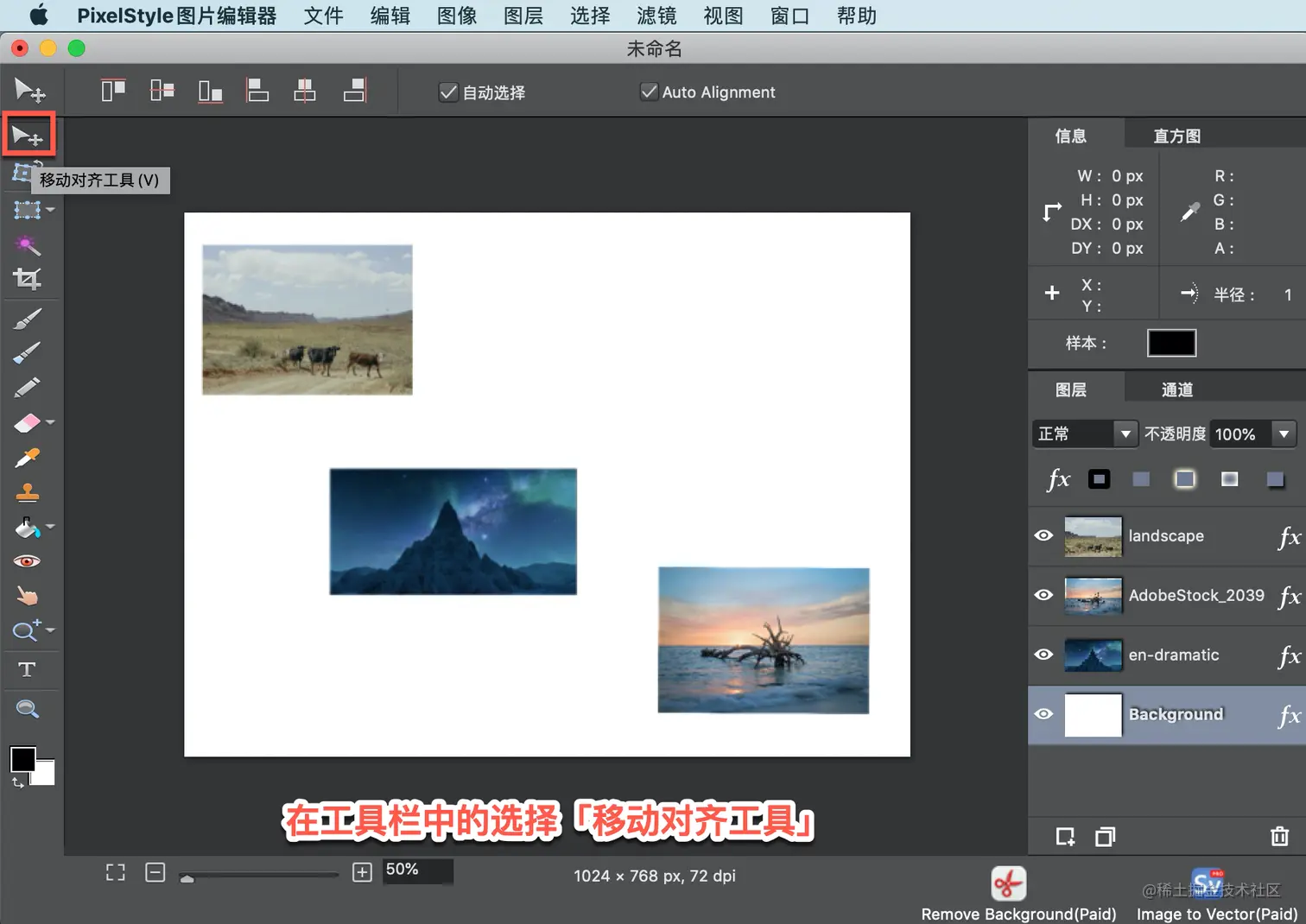Open the Apple menu
Viewport: 1306px width, 924px height.
click(39, 16)
